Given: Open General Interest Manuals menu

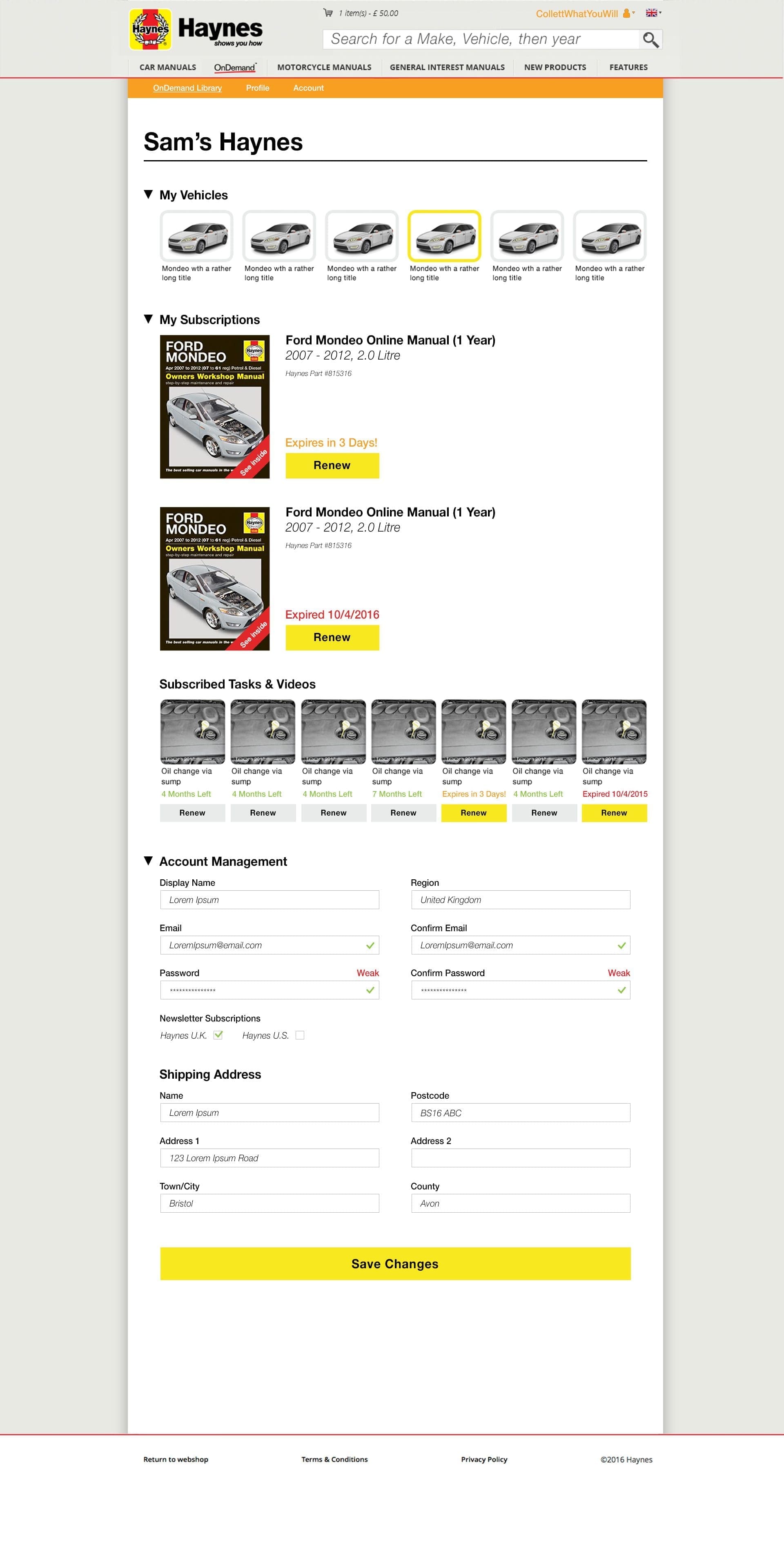Looking at the screenshot, I should (447, 67).
